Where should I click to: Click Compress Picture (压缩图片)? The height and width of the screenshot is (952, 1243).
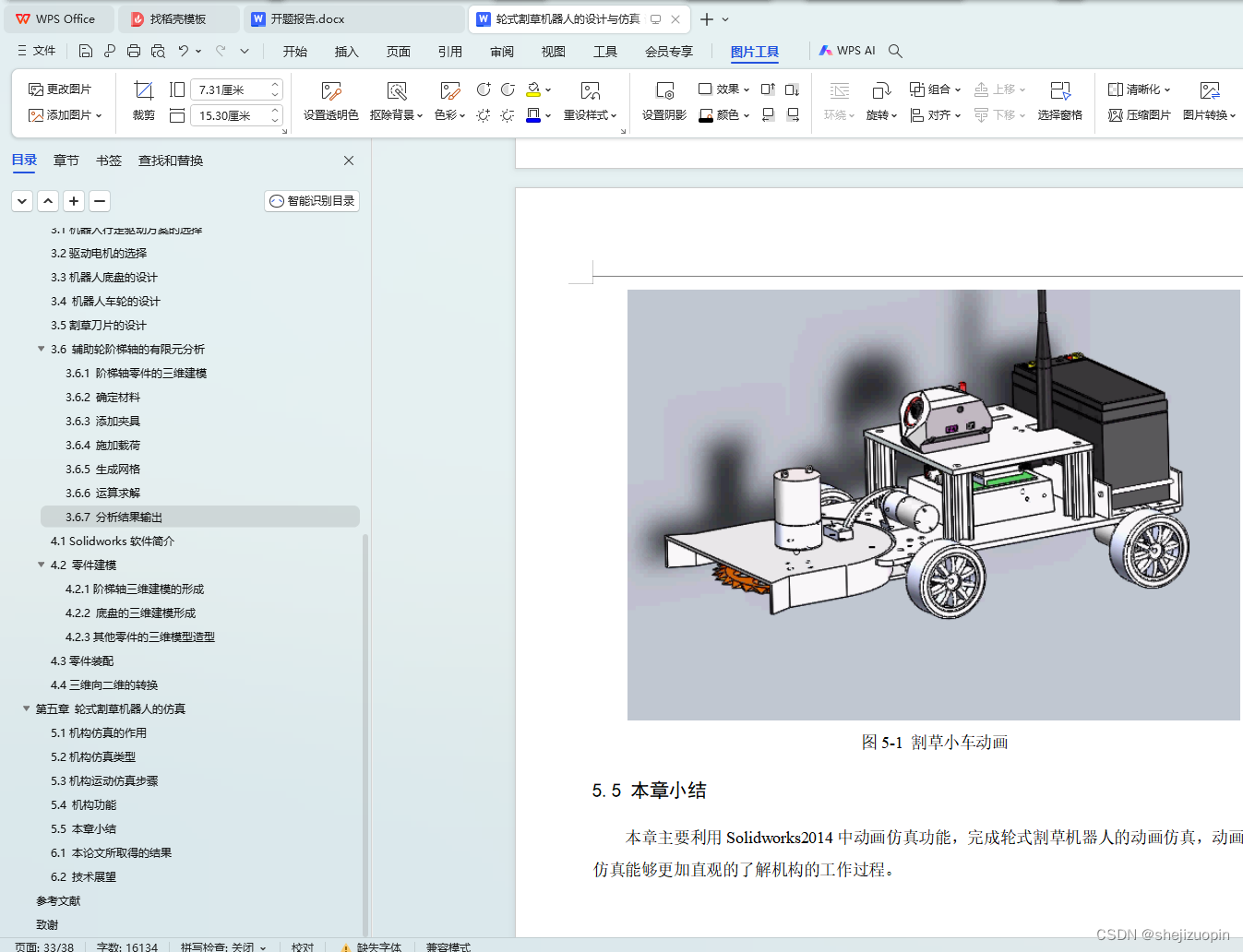1140,115
